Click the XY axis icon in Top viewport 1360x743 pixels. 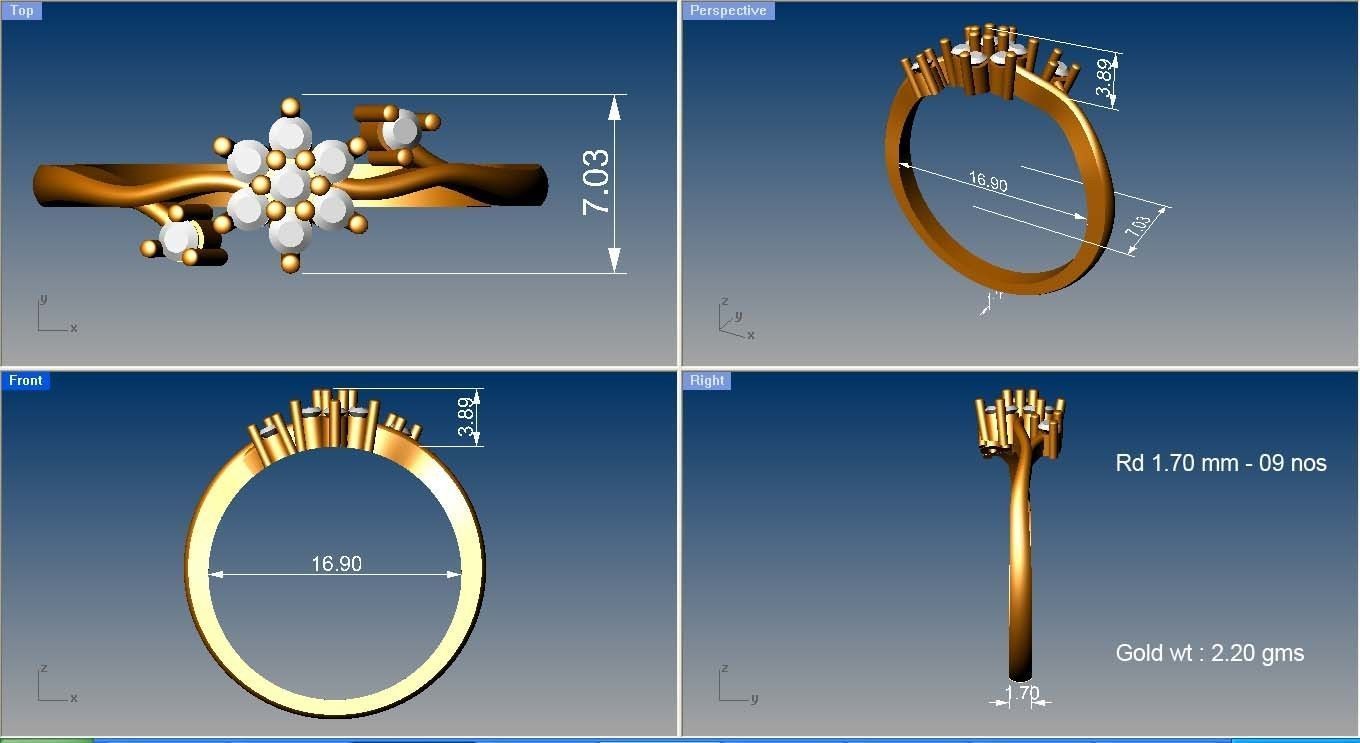point(57,314)
